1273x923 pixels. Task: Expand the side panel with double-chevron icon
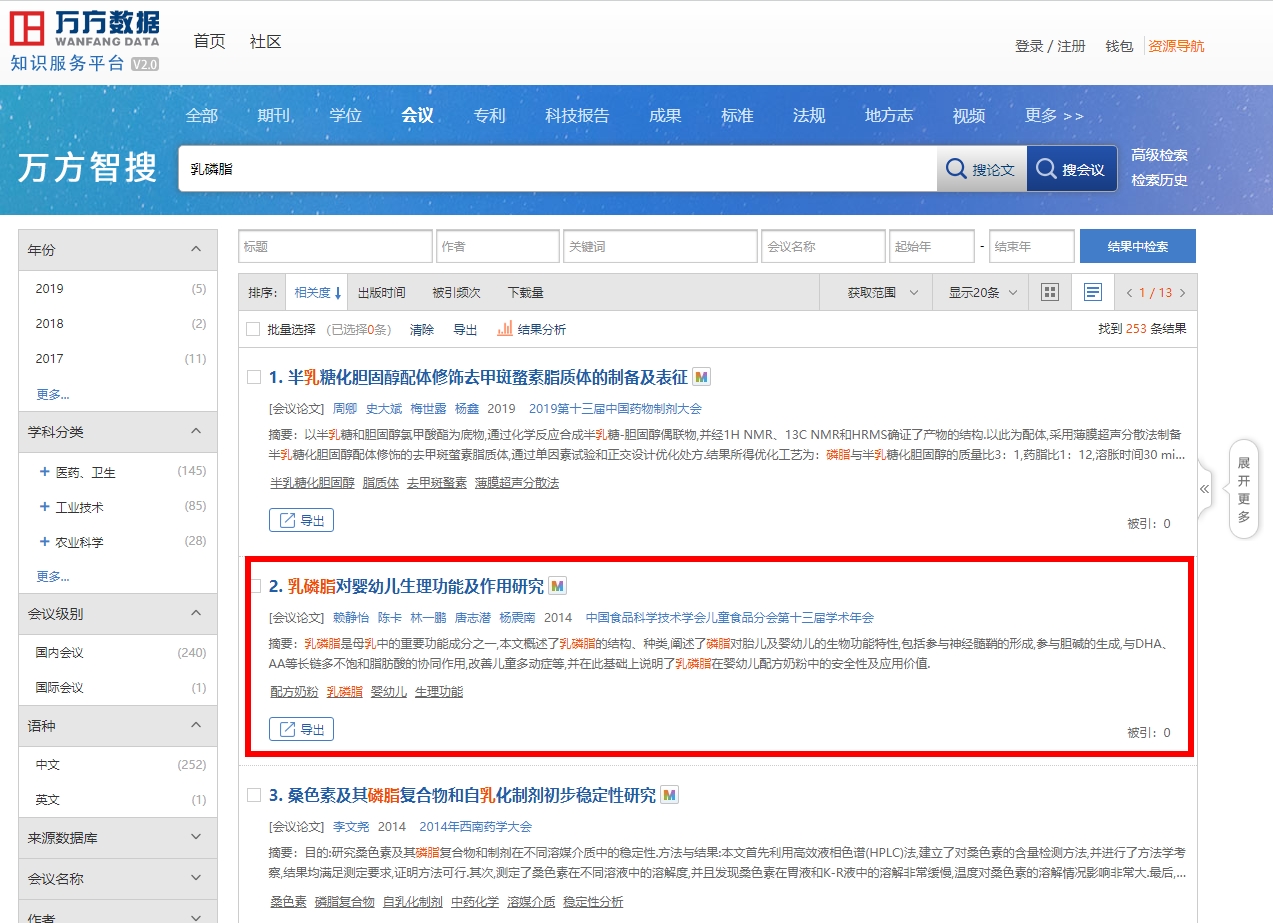pyautogui.click(x=1204, y=489)
